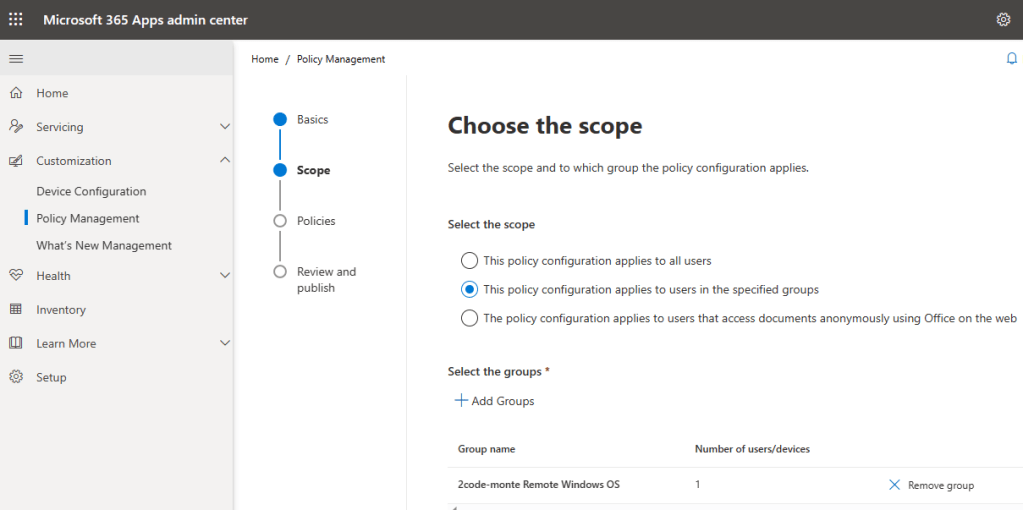Click the Inventory grid icon
The height and width of the screenshot is (510, 1023).
[x=16, y=310]
